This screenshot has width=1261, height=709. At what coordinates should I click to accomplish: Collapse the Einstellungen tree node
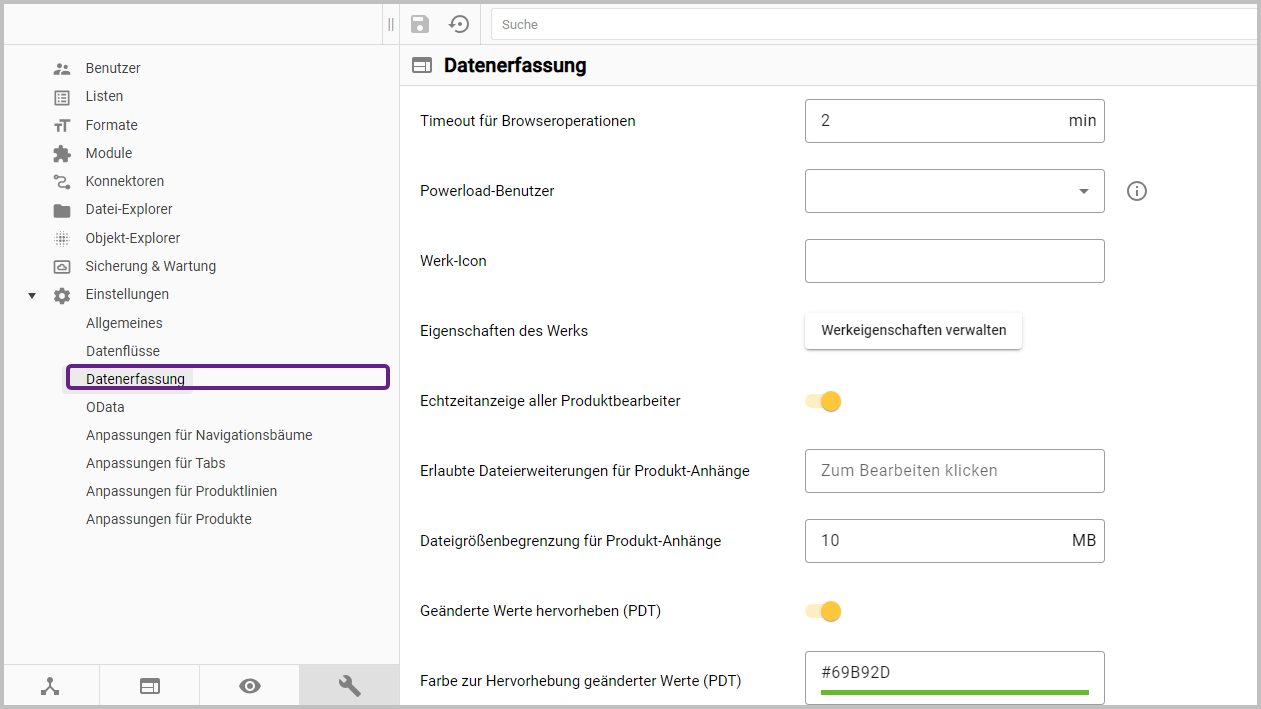(x=32, y=295)
